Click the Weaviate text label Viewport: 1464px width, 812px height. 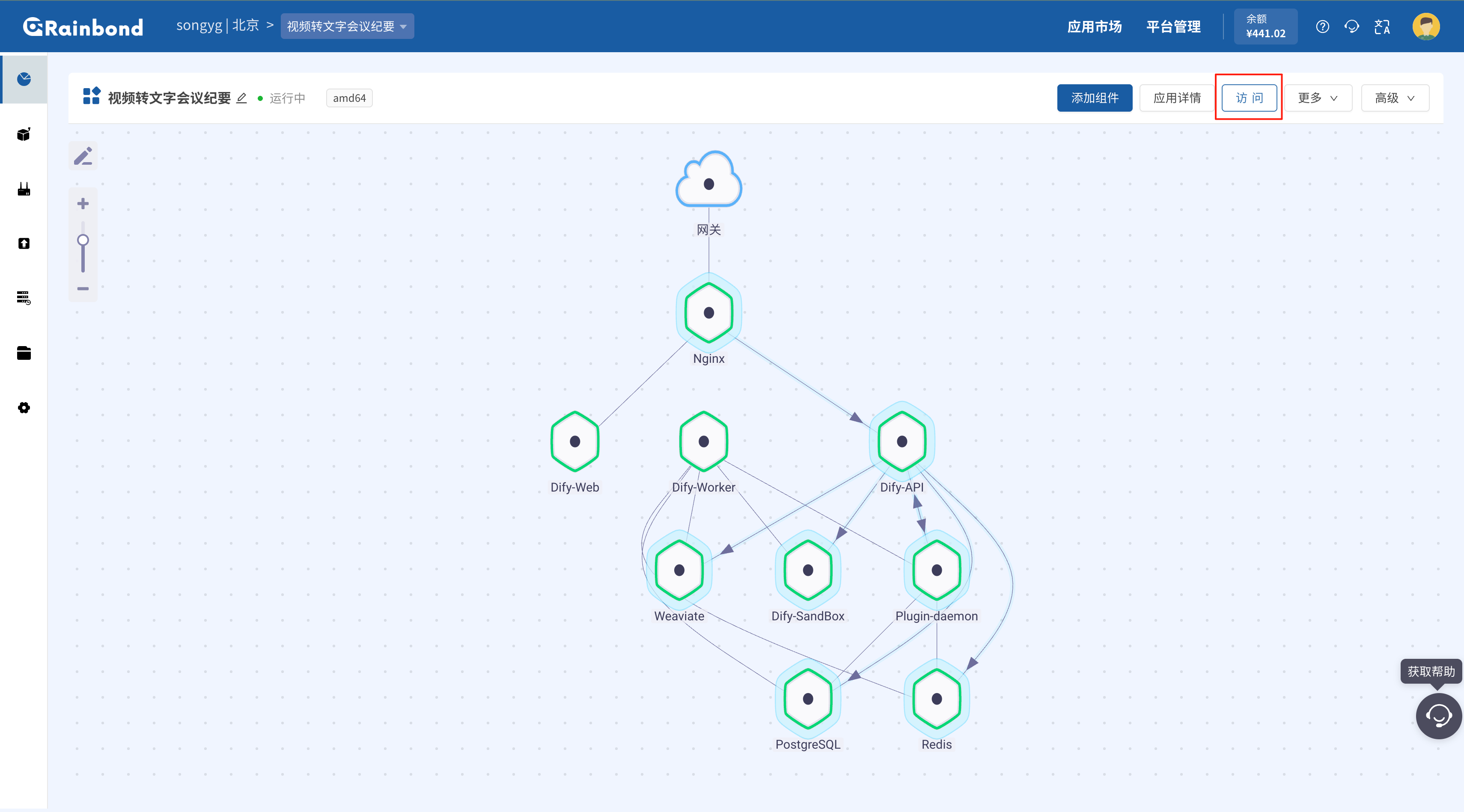(679, 616)
